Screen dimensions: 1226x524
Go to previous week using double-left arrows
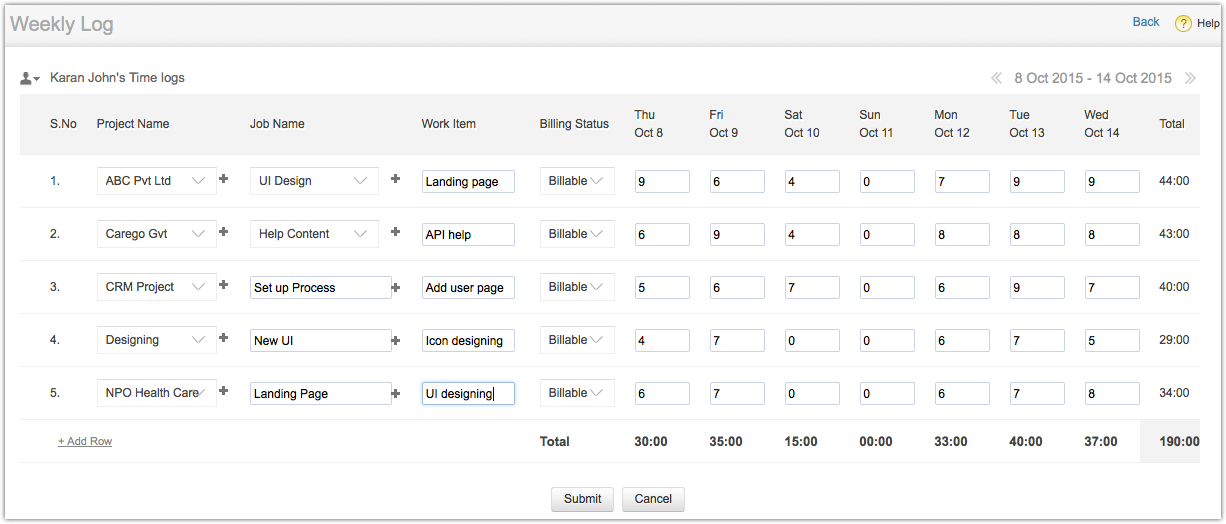996,78
